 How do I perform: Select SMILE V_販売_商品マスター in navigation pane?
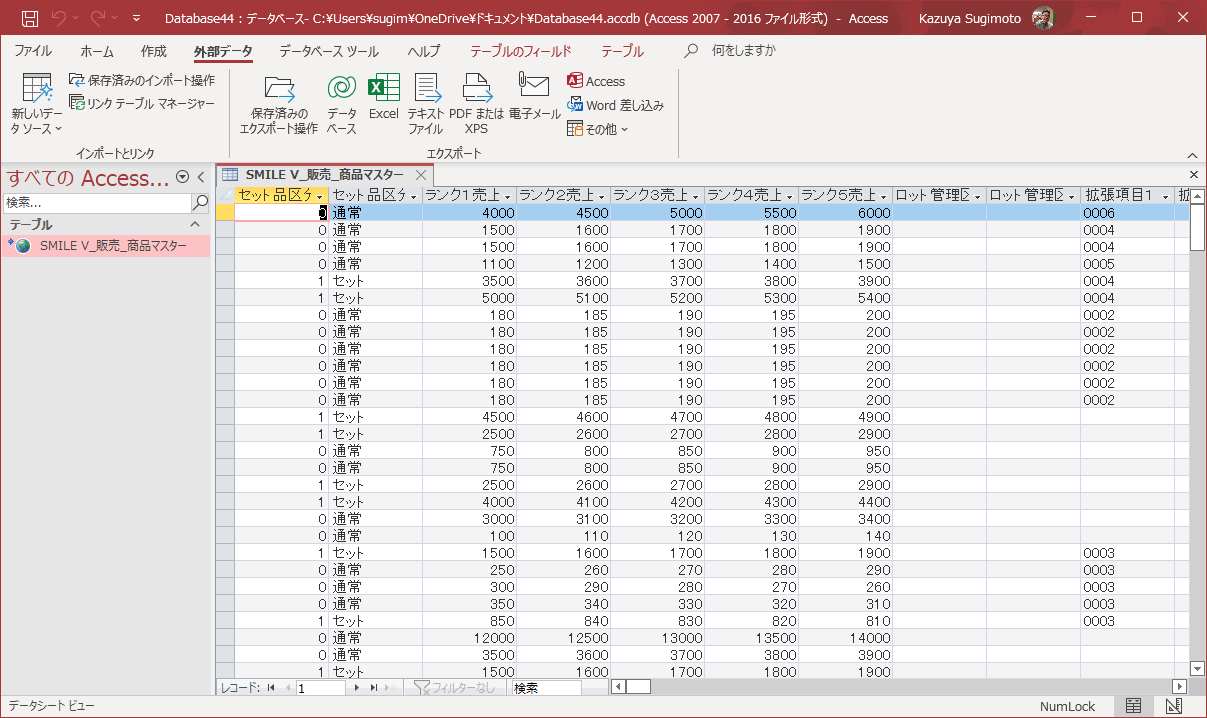point(112,246)
